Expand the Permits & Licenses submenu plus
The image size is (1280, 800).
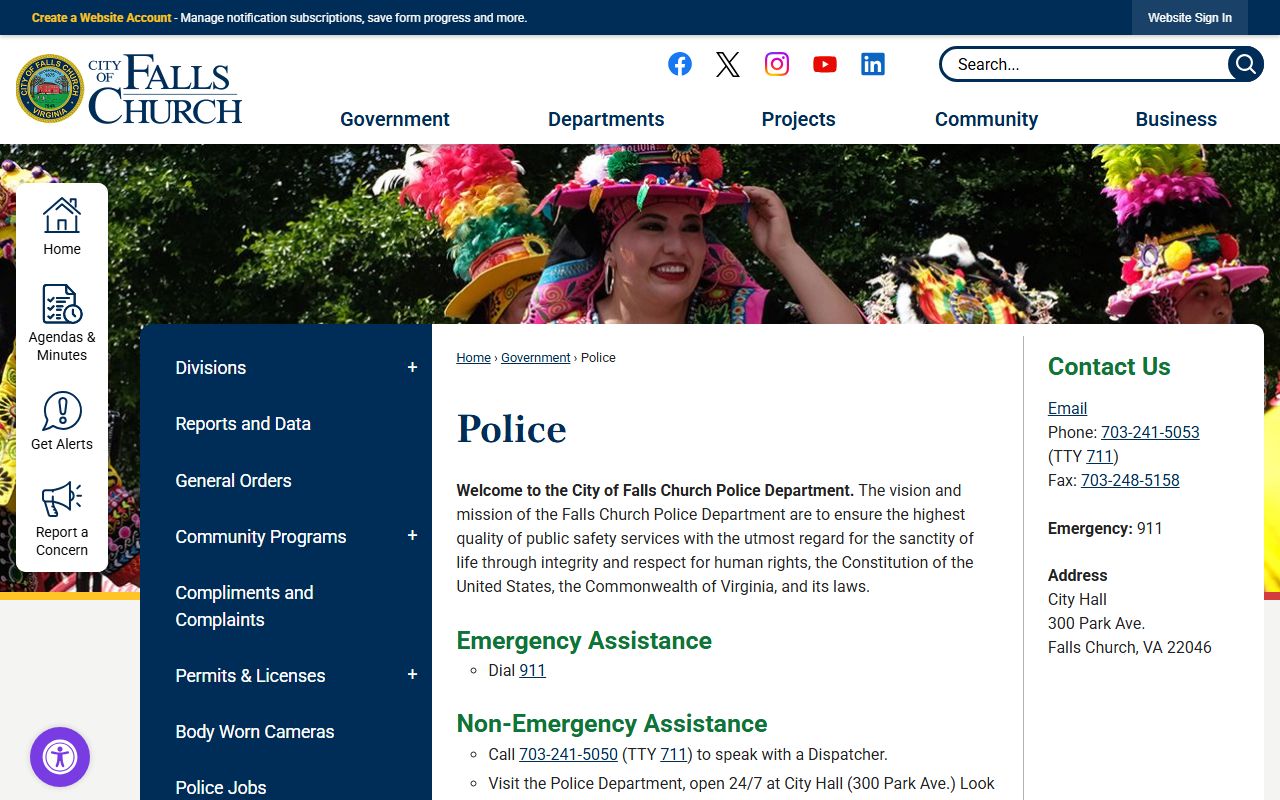[412, 675]
